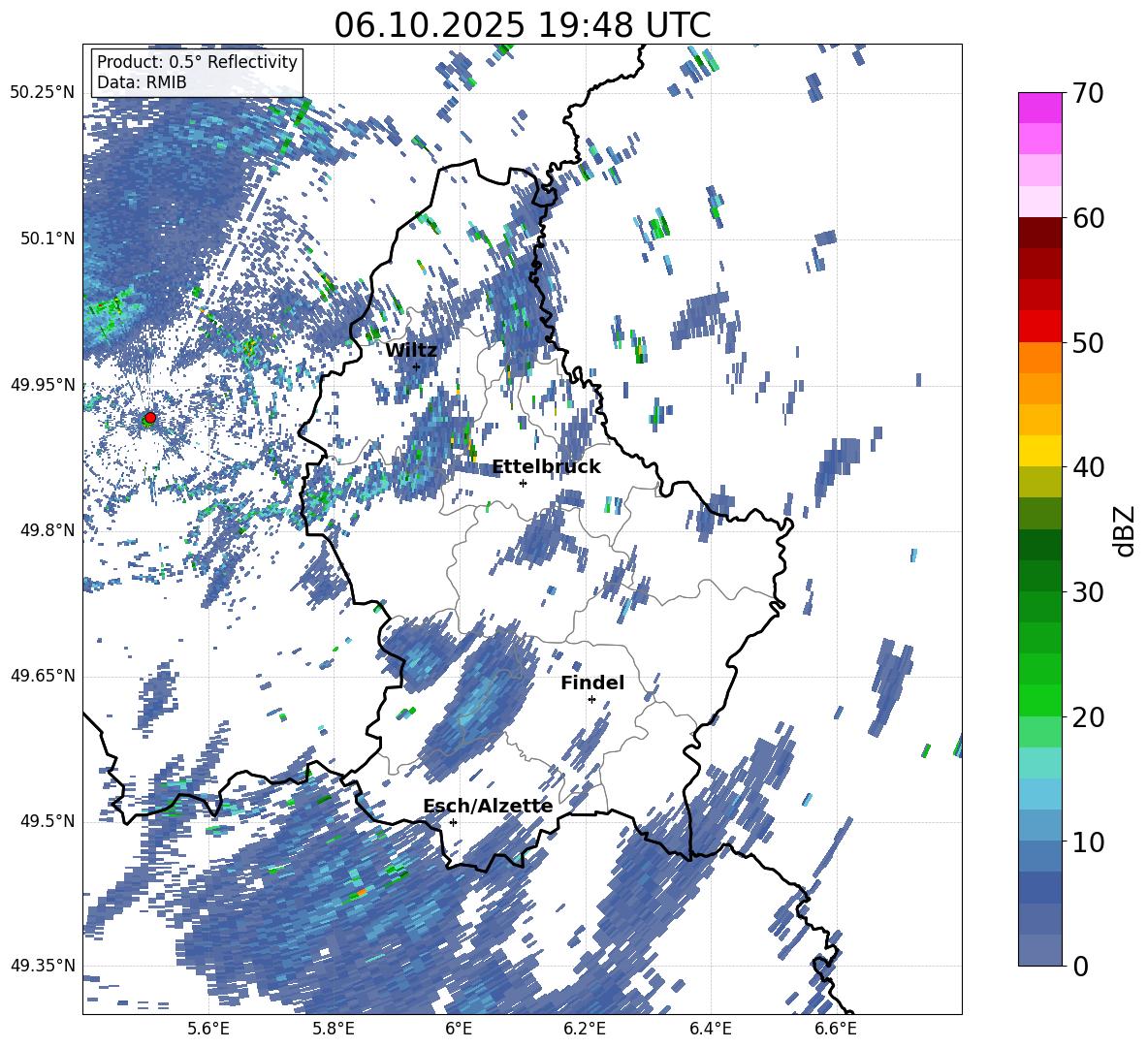Screen dimensions: 1148x1048
Task: Click the olive colorbar segment just below 40
Action: pyautogui.click(x=1039, y=482)
